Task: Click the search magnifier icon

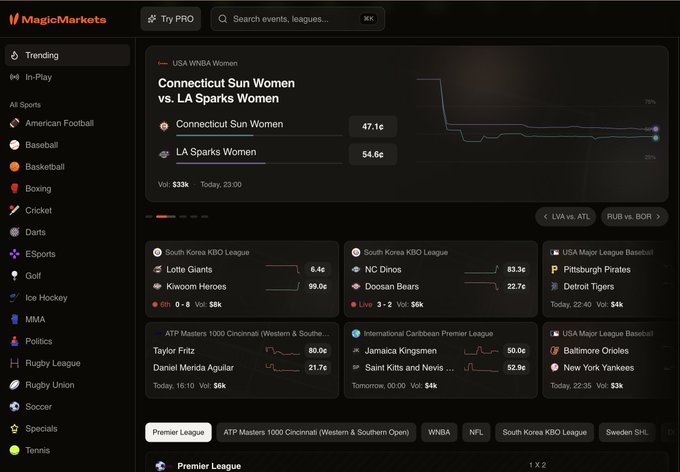Action: (222, 19)
